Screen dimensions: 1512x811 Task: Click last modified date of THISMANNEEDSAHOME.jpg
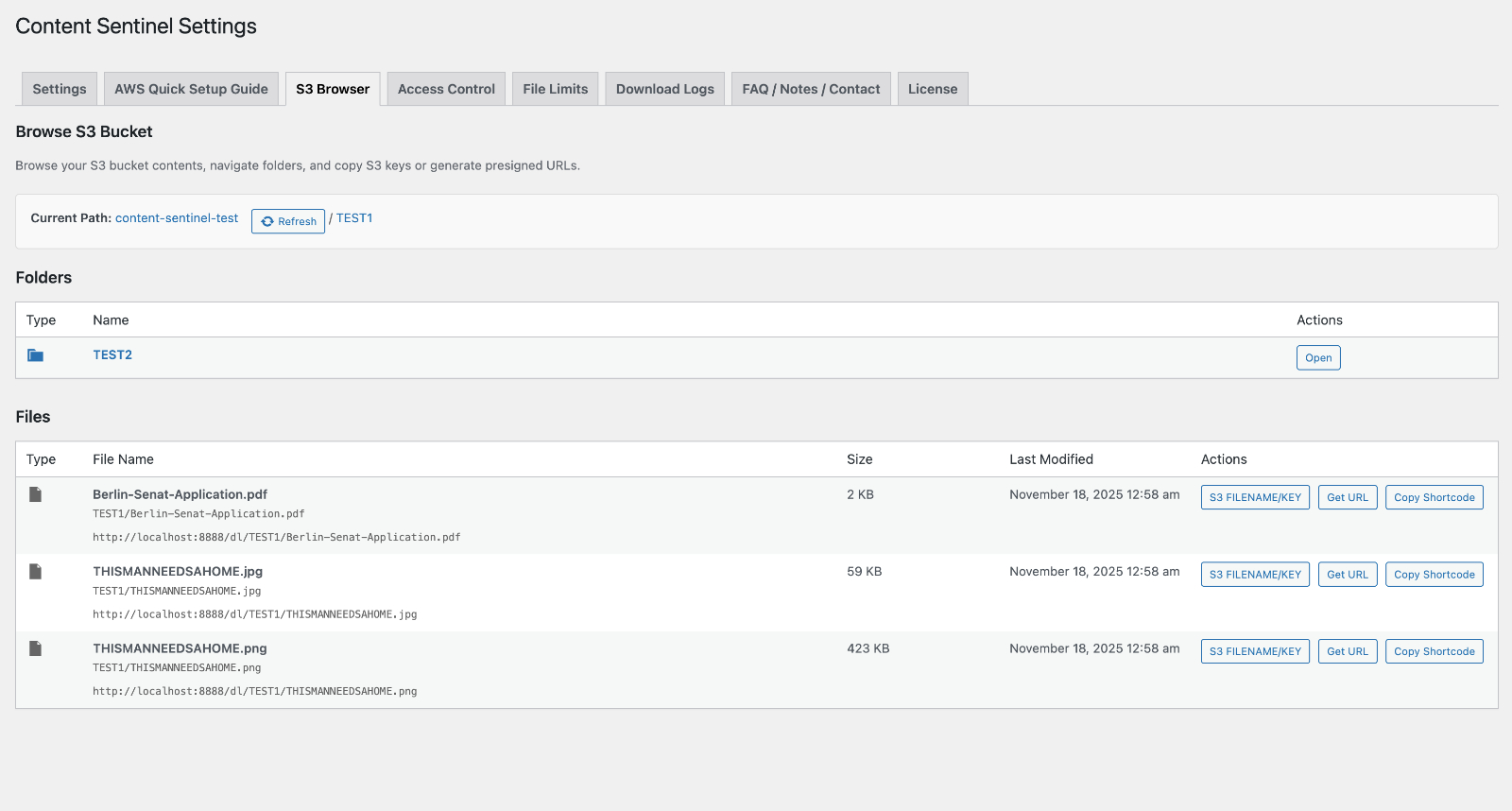tap(1094, 572)
